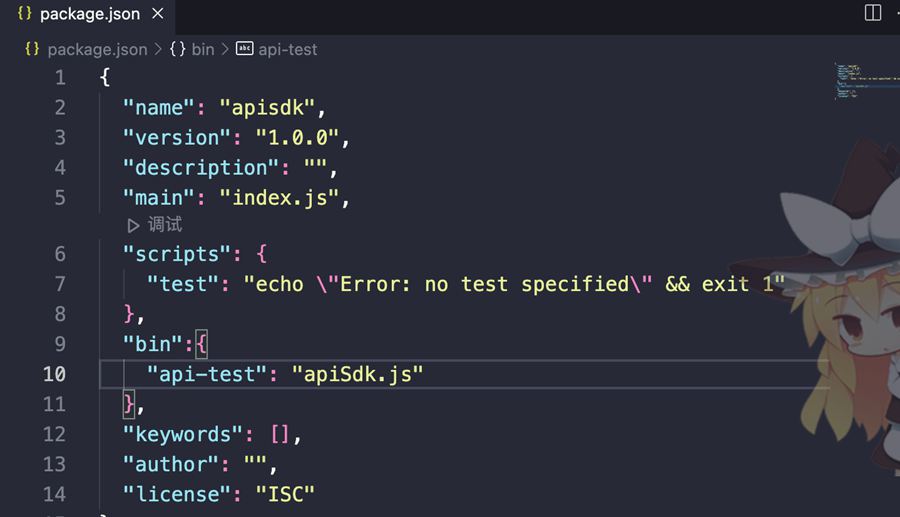The width and height of the screenshot is (900, 517).
Task: Click the JSON file icon in the tab
Action: pos(25,14)
